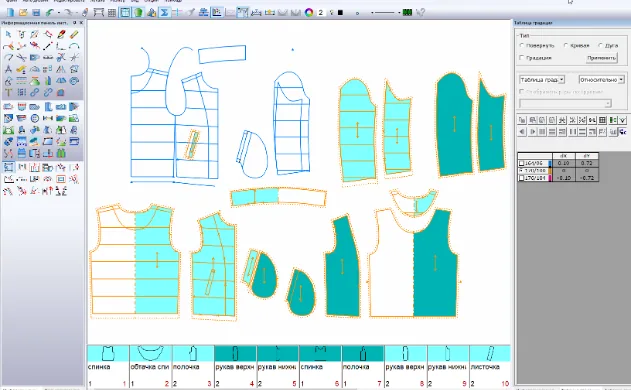Pick the red eraser tool in toolbox

point(61,35)
